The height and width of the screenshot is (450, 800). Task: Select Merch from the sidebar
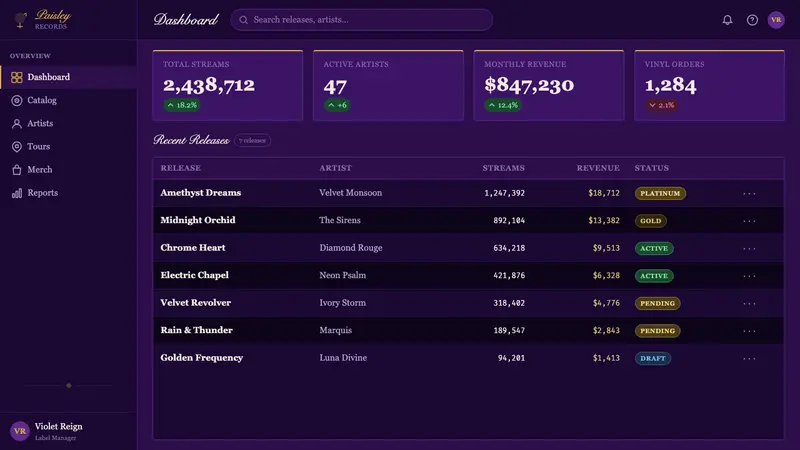68,170
